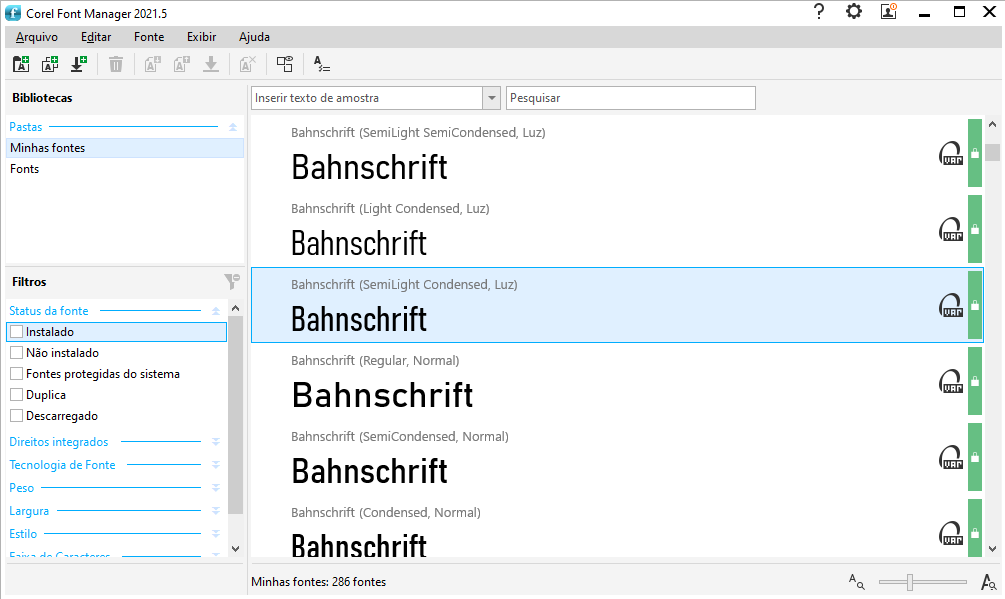Viewport: 1005px width, 599px height.
Task: Toggle the Duplica checkbox
Action: click(x=16, y=395)
